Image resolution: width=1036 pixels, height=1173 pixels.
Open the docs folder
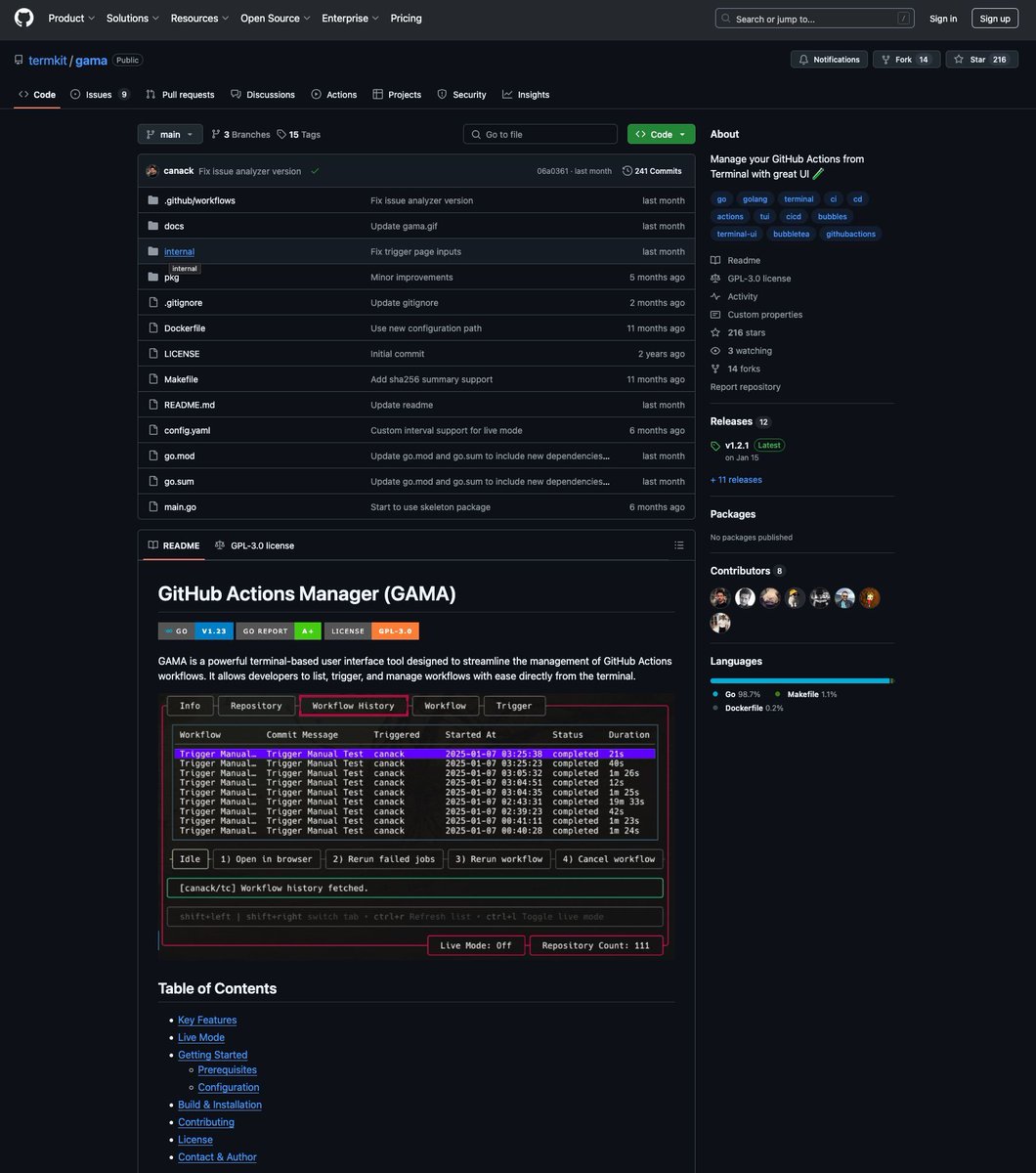[174, 226]
